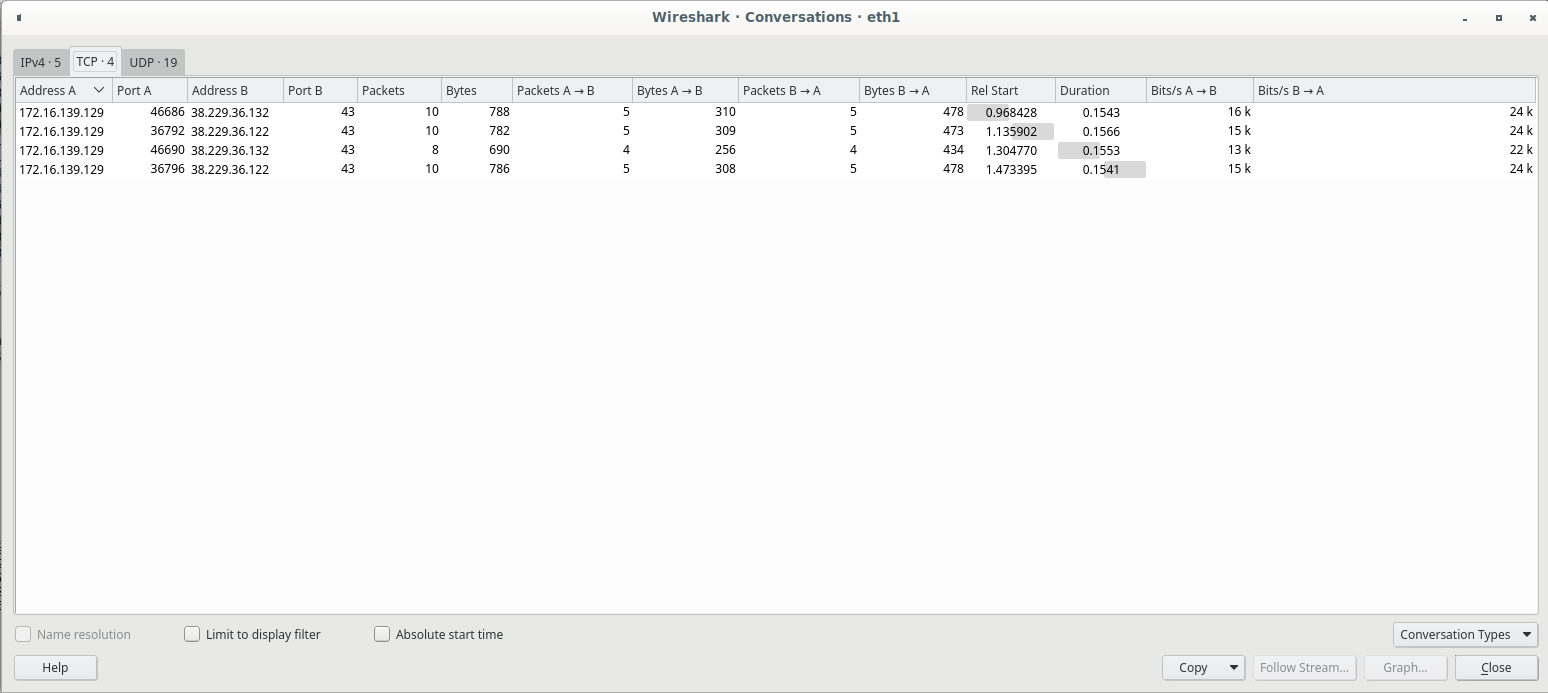Click Rel Start value 0.968428

pyautogui.click(x=1011, y=112)
